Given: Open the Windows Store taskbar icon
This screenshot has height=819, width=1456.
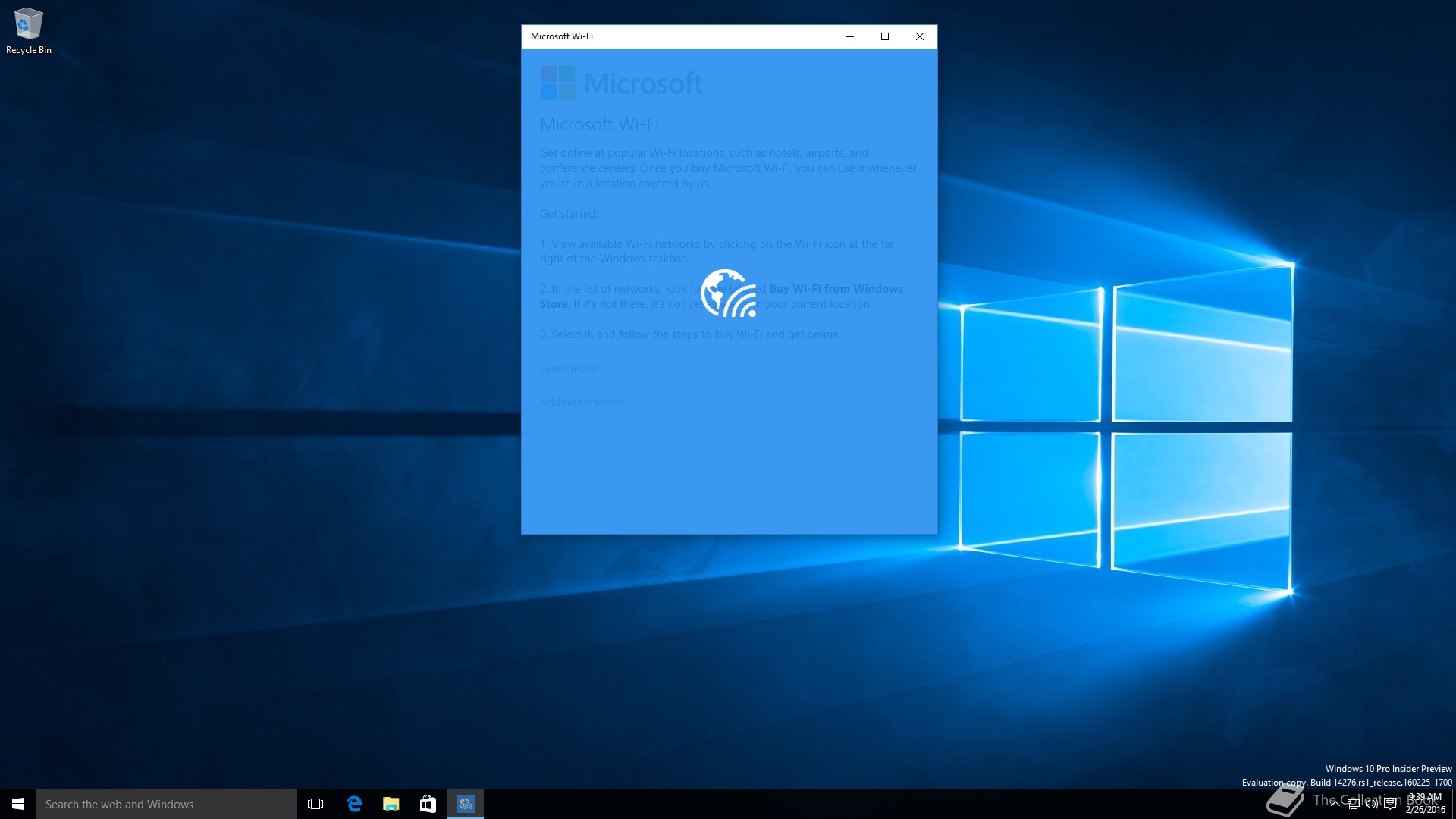Looking at the screenshot, I should [428, 804].
